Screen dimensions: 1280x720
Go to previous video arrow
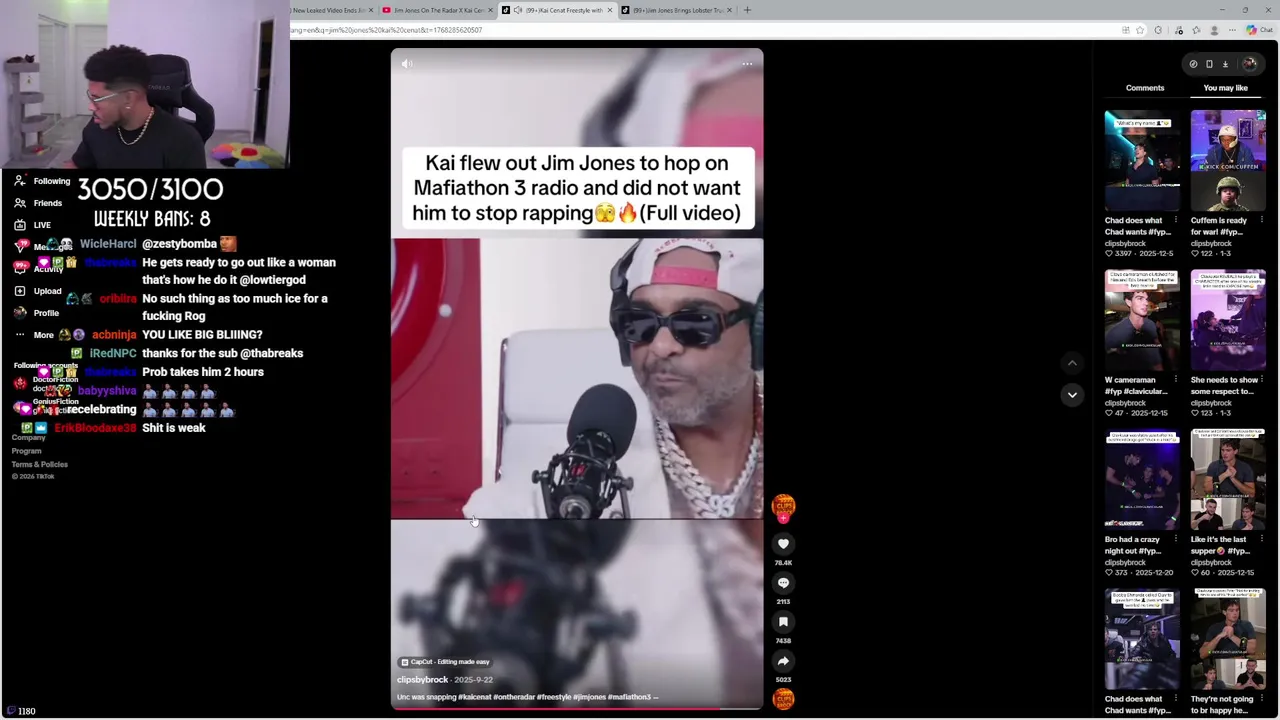coord(1072,363)
